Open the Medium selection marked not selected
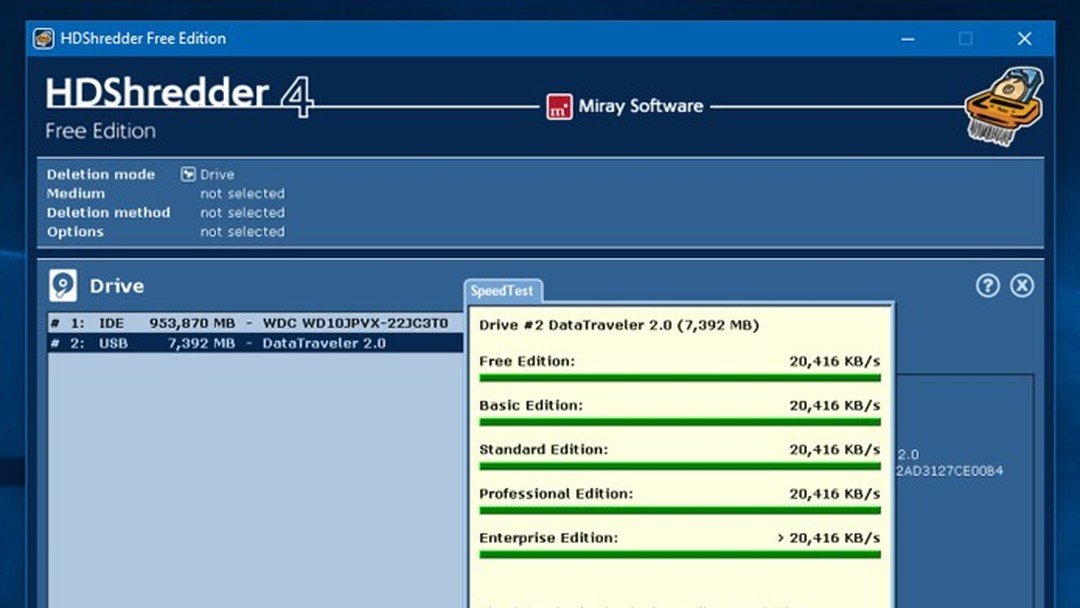 pos(242,193)
